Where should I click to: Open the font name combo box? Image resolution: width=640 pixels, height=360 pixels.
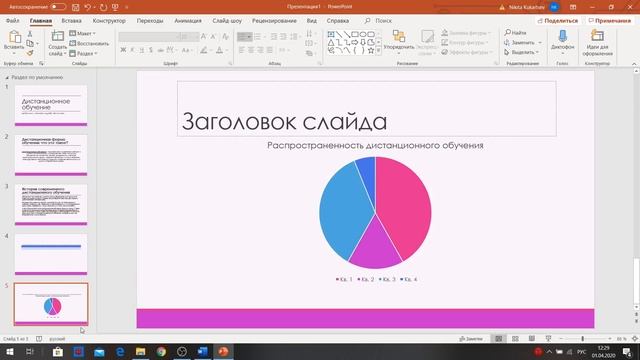coord(149,37)
